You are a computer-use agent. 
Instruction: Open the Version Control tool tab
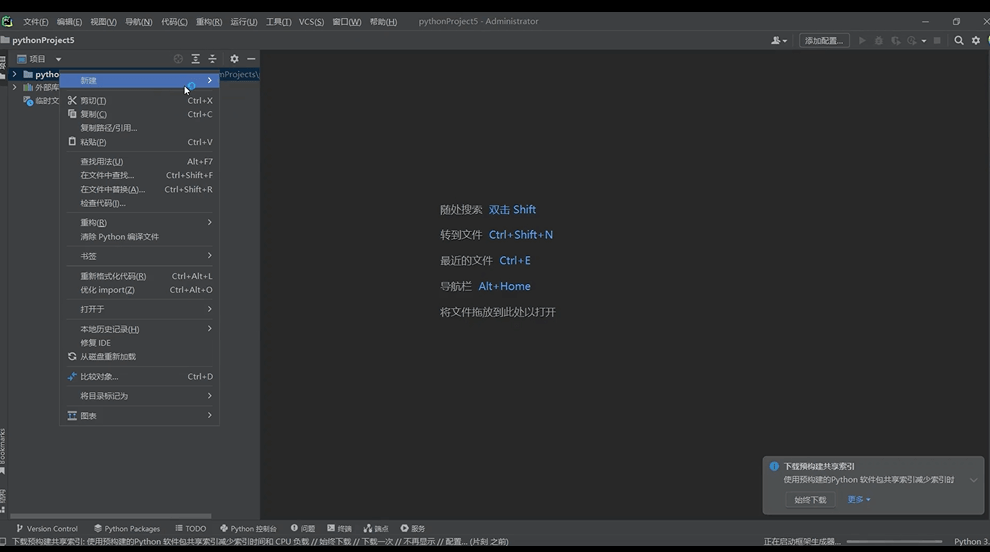[47, 528]
